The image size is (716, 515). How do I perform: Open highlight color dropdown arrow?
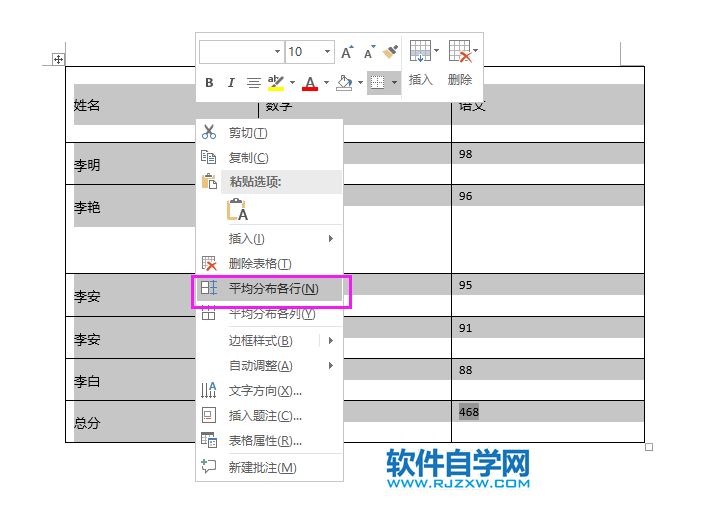(292, 83)
